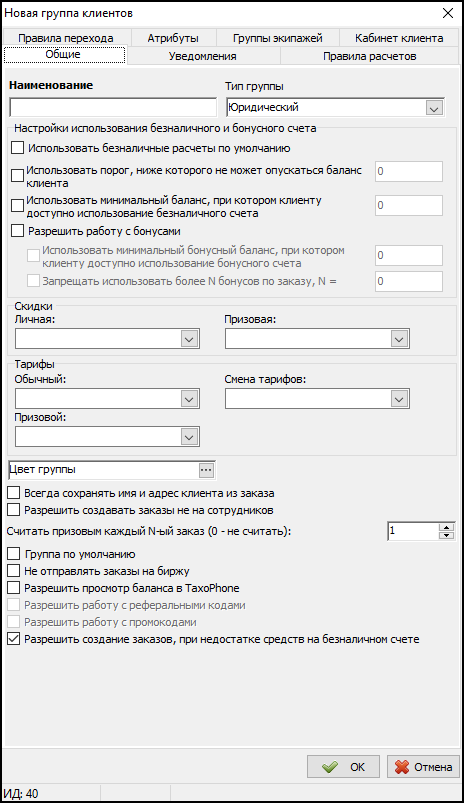The width and height of the screenshot is (464, 803).
Task: Decrease the N-th prize order spinner value
Action: [447, 535]
